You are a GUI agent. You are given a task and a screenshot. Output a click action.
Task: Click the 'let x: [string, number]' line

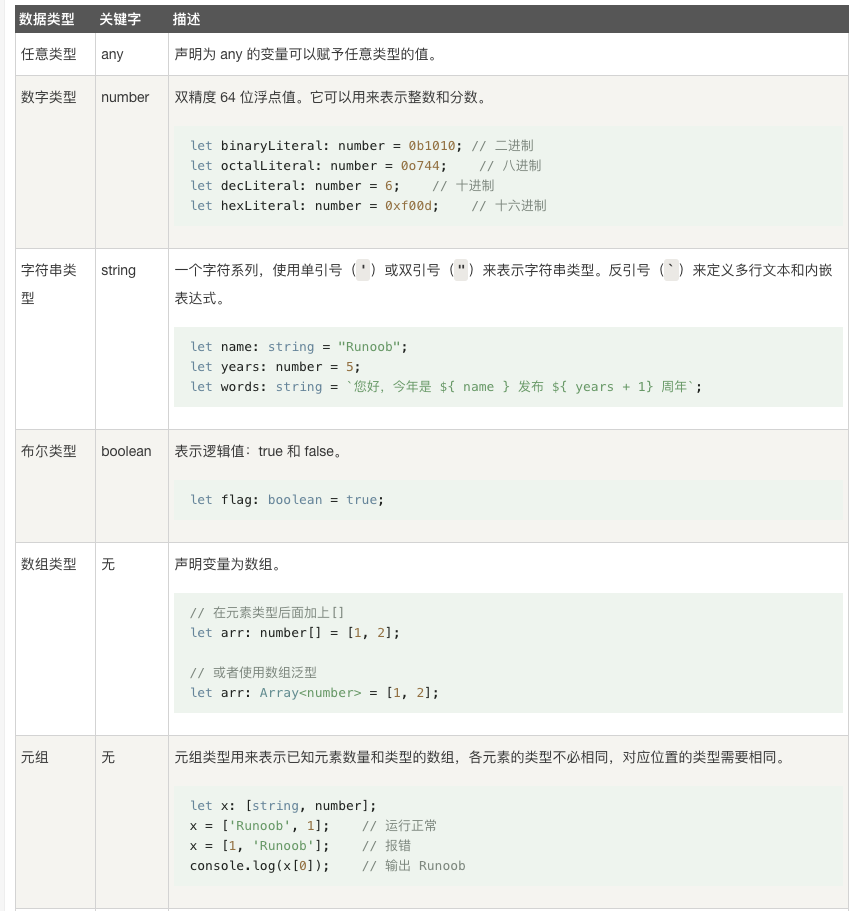coord(283,805)
